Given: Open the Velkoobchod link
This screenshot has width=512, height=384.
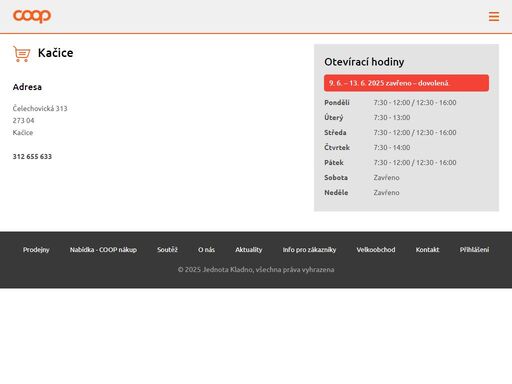Looking at the screenshot, I should click(x=376, y=250).
